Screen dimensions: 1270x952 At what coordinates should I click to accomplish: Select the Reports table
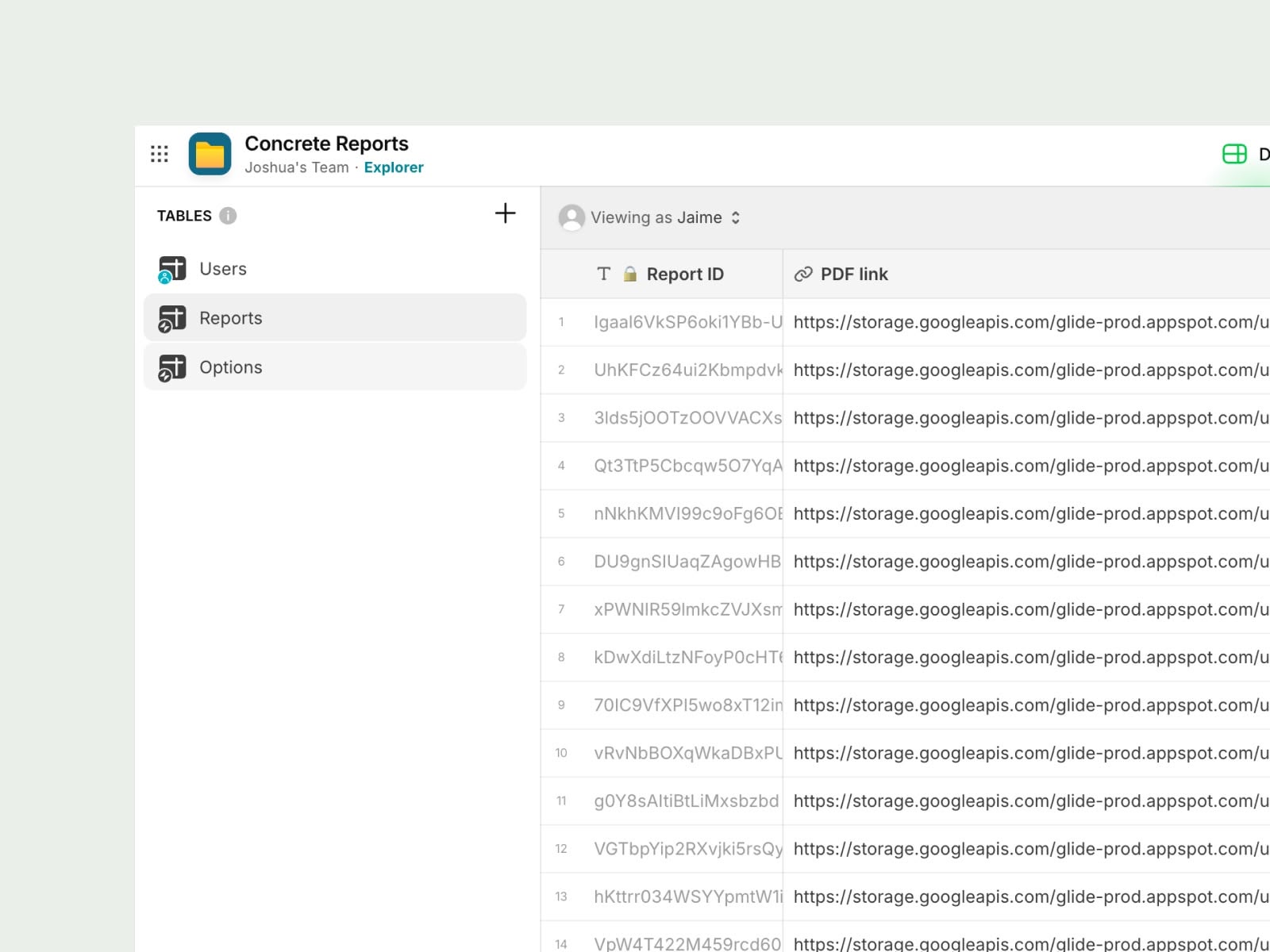click(x=335, y=318)
